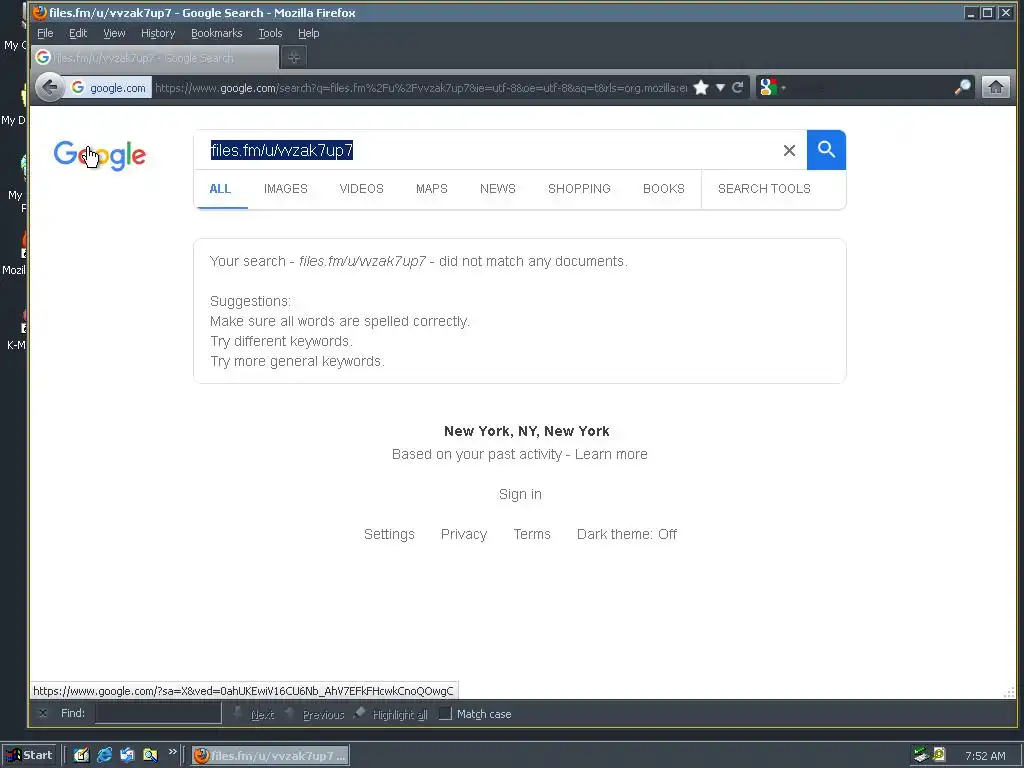Viewport: 1024px width, 768px height.
Task: Click the third quick launch icon on taskbar
Action: 127,755
